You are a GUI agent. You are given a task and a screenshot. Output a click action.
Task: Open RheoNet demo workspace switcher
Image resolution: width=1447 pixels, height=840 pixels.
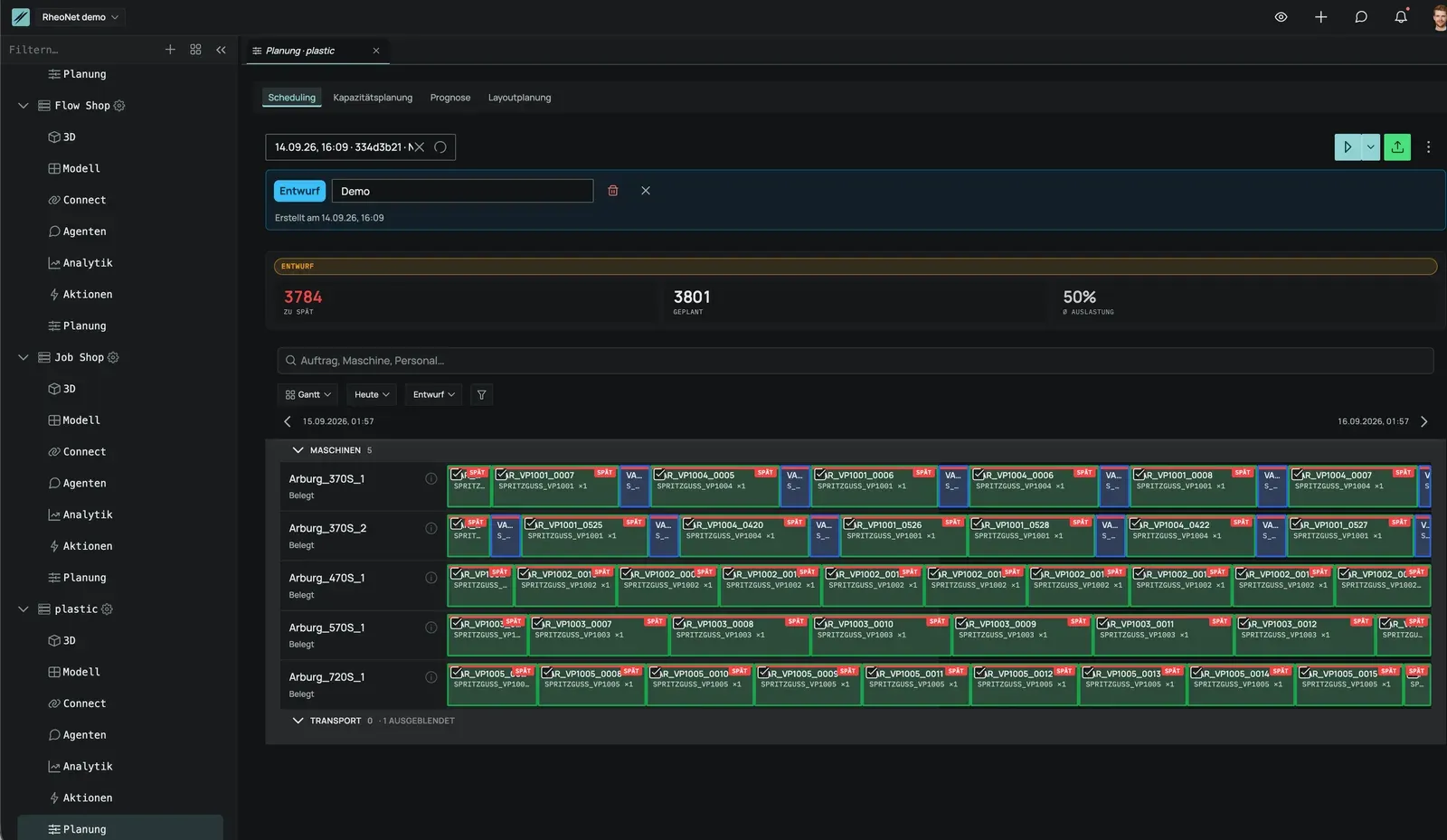click(80, 17)
